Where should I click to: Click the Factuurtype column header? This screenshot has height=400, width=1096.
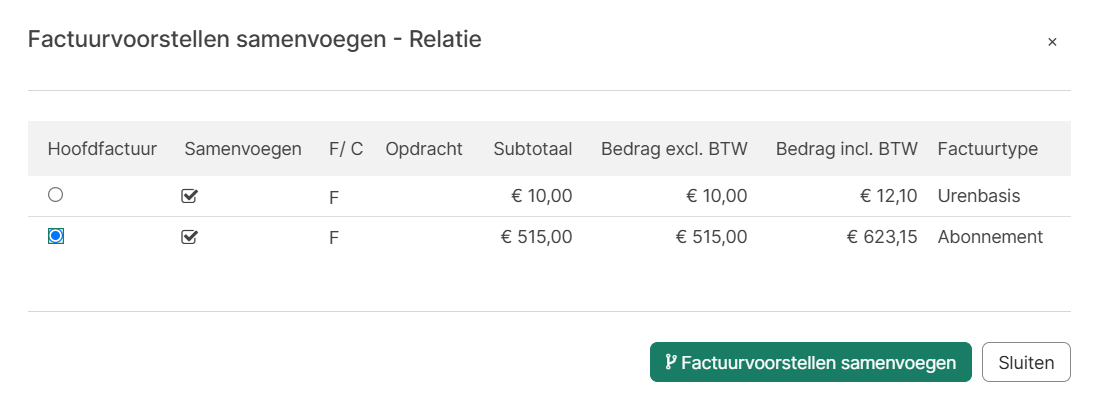click(x=988, y=148)
